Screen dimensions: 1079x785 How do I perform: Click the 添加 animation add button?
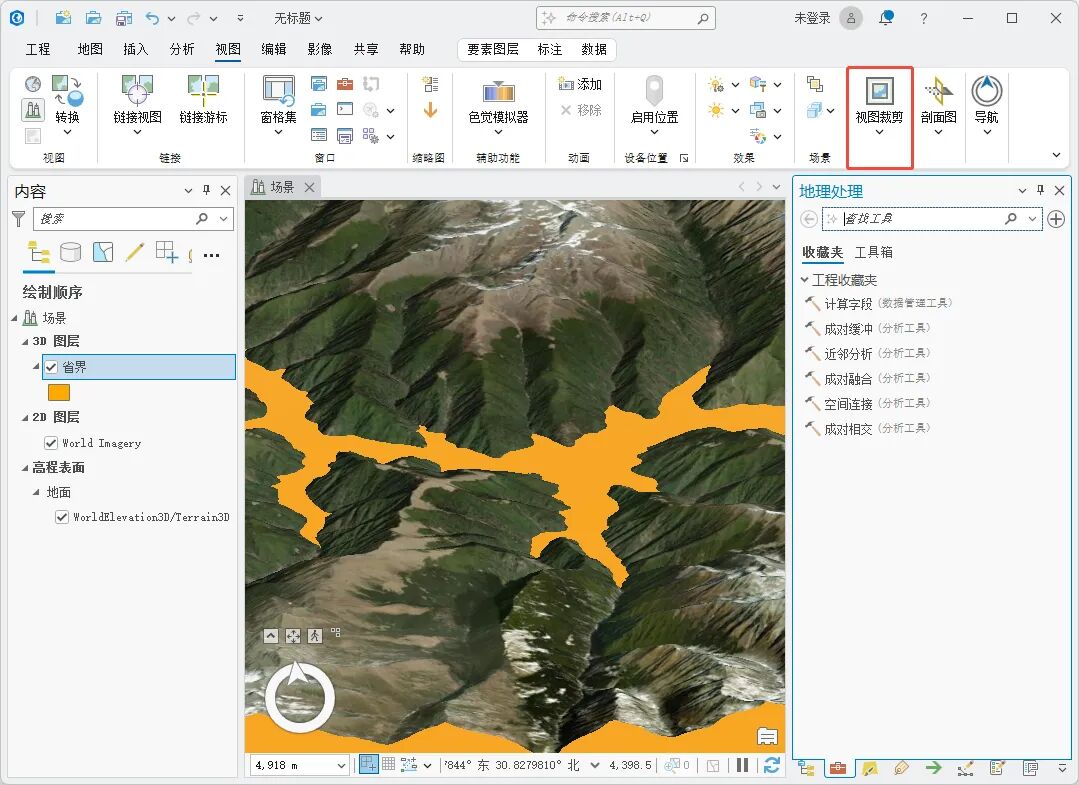580,84
